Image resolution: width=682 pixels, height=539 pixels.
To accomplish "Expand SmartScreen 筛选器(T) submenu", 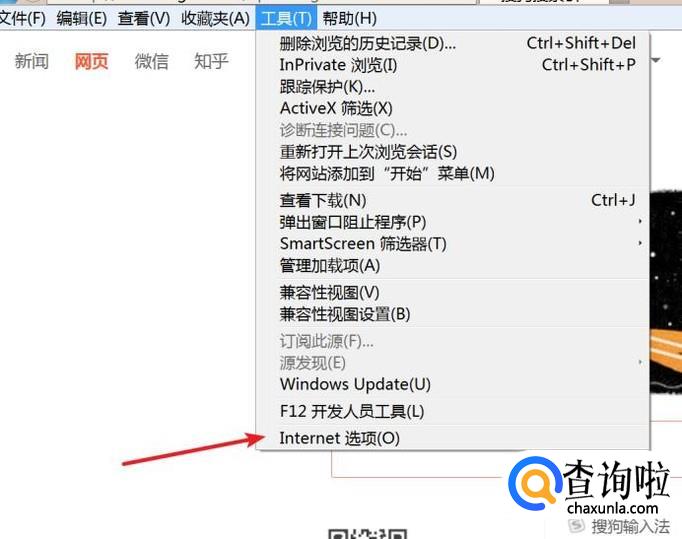I will pyautogui.click(x=453, y=244).
